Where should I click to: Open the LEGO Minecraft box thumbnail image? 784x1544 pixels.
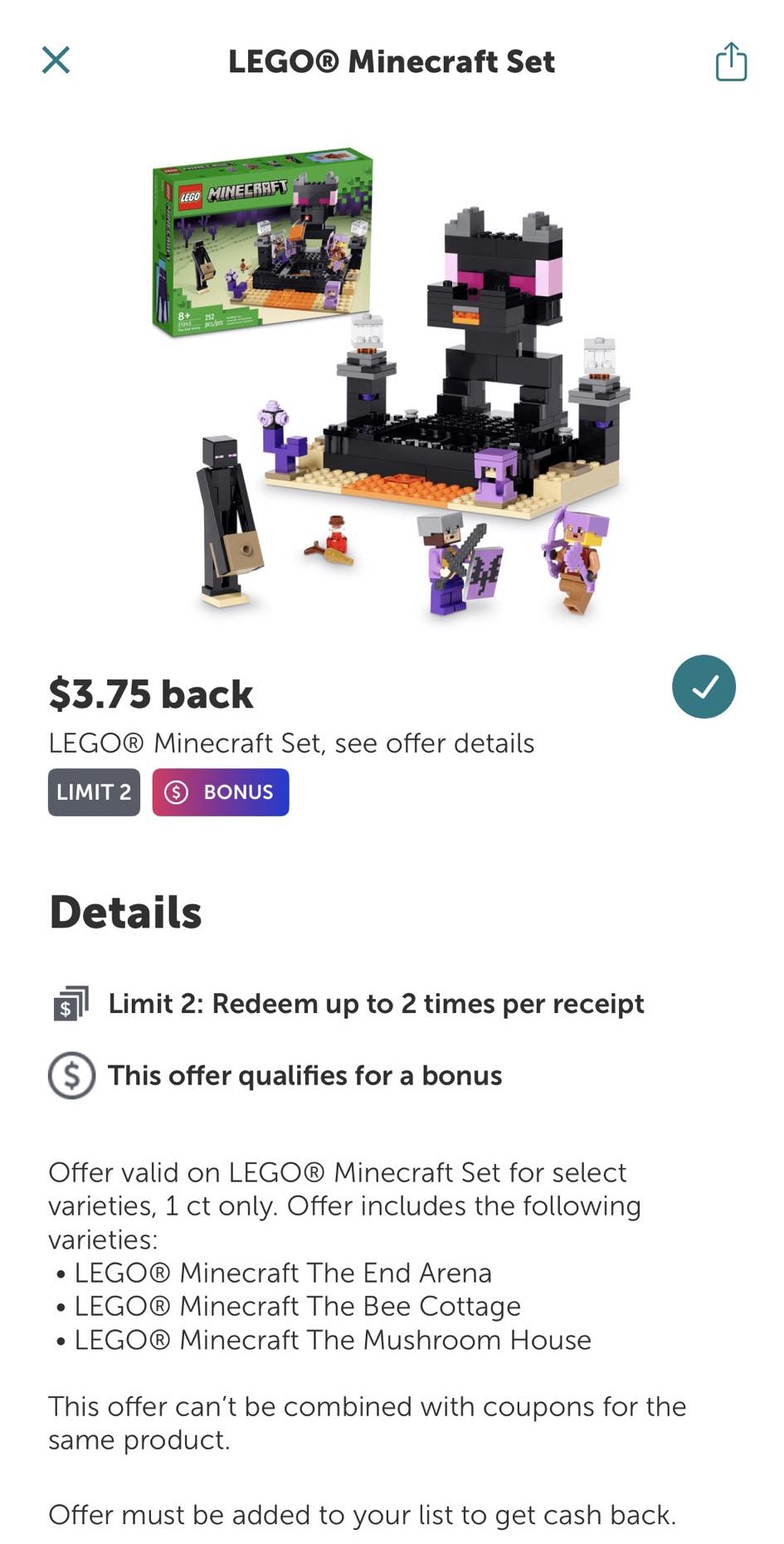263,242
